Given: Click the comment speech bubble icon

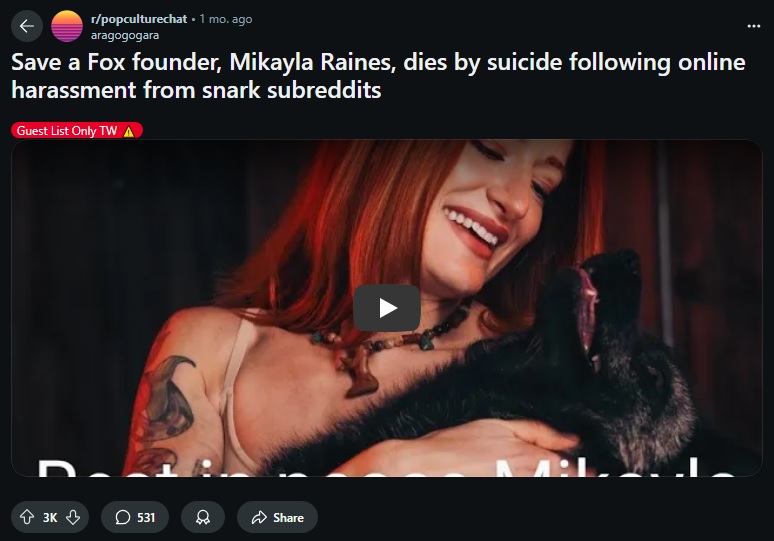Looking at the screenshot, I should click(122, 517).
